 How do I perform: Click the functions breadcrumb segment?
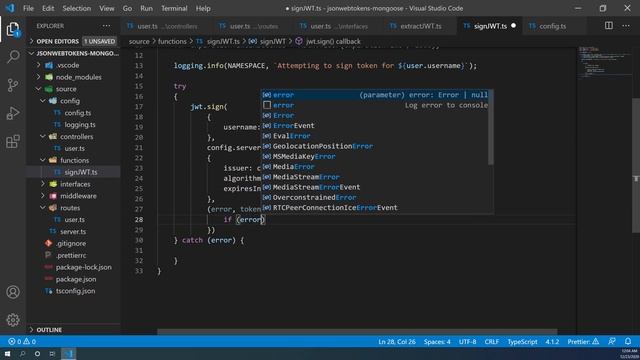[x=172, y=41]
